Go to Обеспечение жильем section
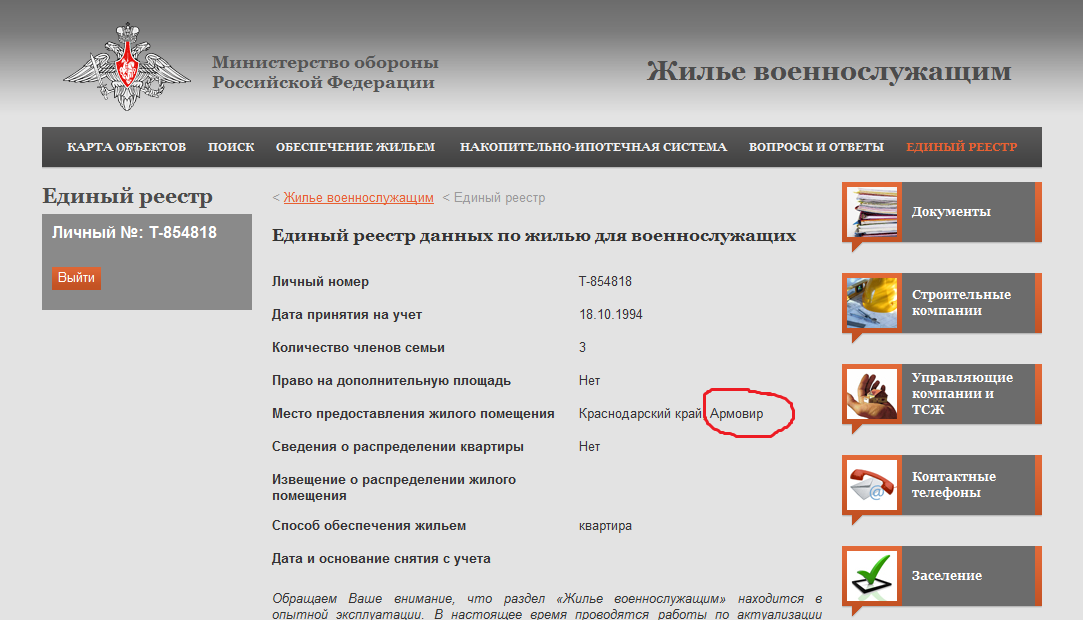This screenshot has height=620, width=1083. 355,147
